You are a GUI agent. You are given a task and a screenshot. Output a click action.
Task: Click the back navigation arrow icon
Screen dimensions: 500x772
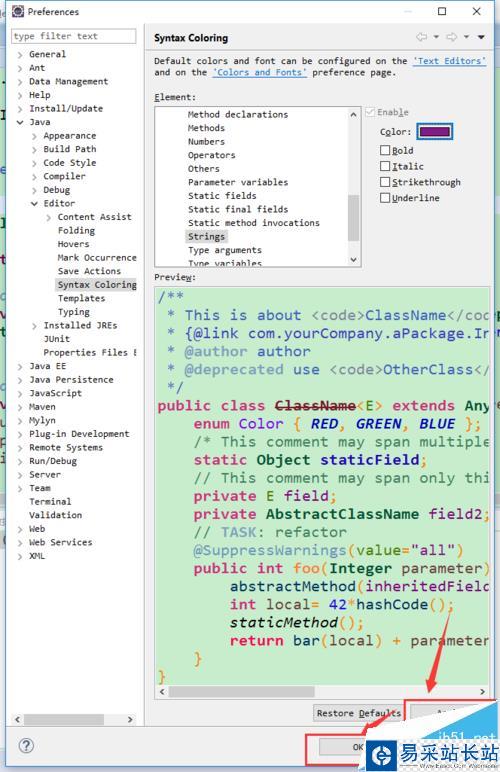click(x=422, y=37)
